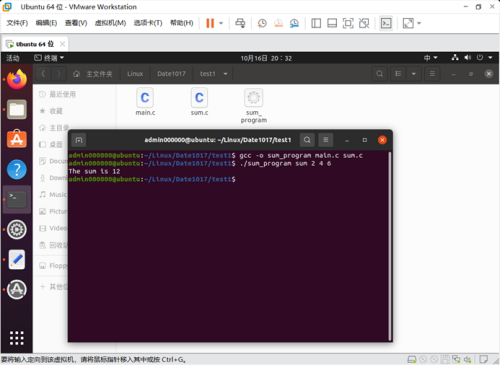Revert to the previous snapshot icon
The image size is (500, 365).
coord(278,23)
